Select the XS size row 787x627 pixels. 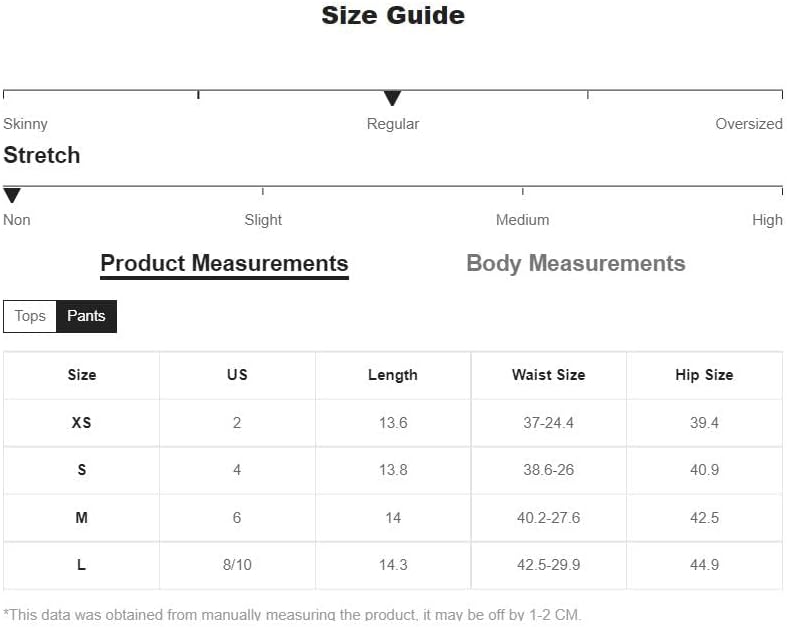click(82, 423)
